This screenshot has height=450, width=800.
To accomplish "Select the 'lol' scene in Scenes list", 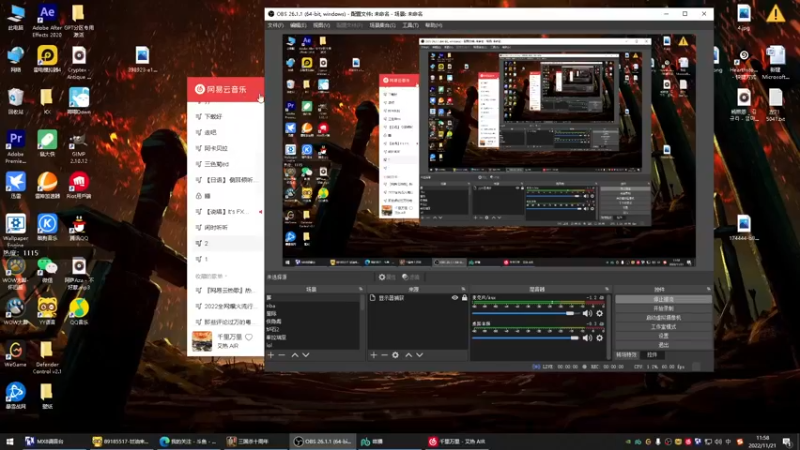I will [269, 345].
